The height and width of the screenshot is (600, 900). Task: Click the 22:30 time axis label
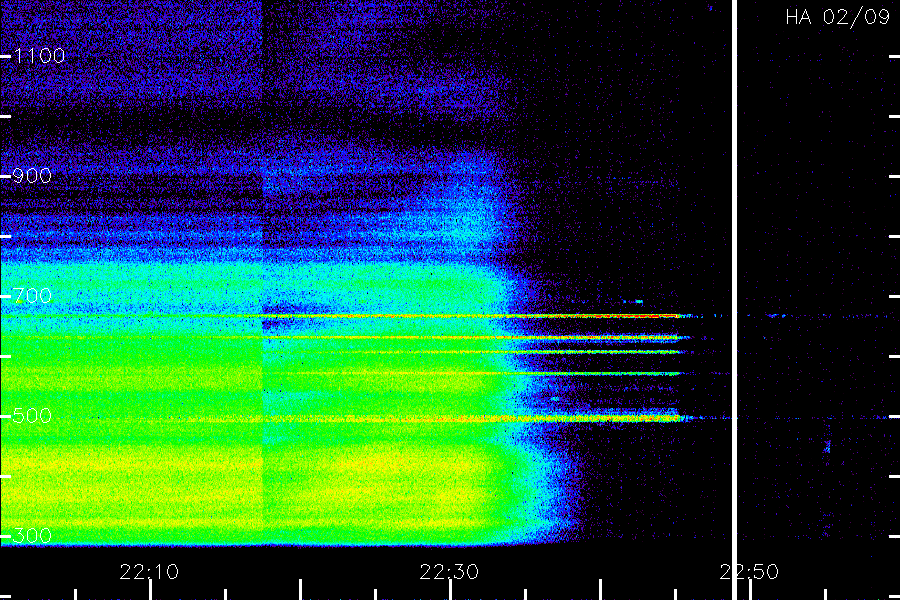(x=449, y=572)
